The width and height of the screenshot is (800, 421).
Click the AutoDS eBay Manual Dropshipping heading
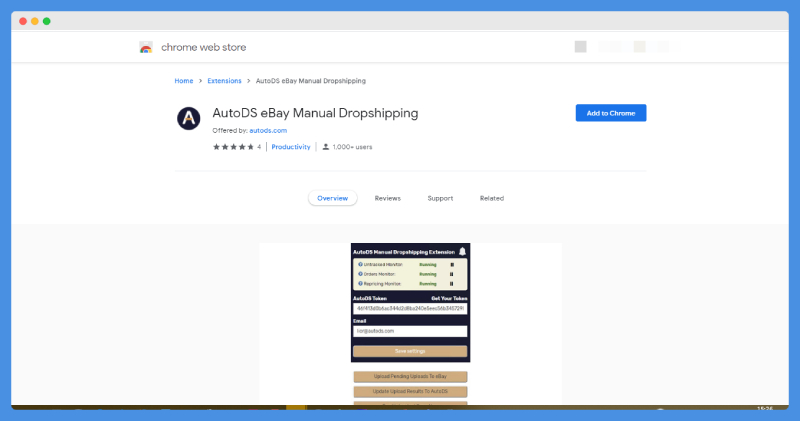click(315, 113)
